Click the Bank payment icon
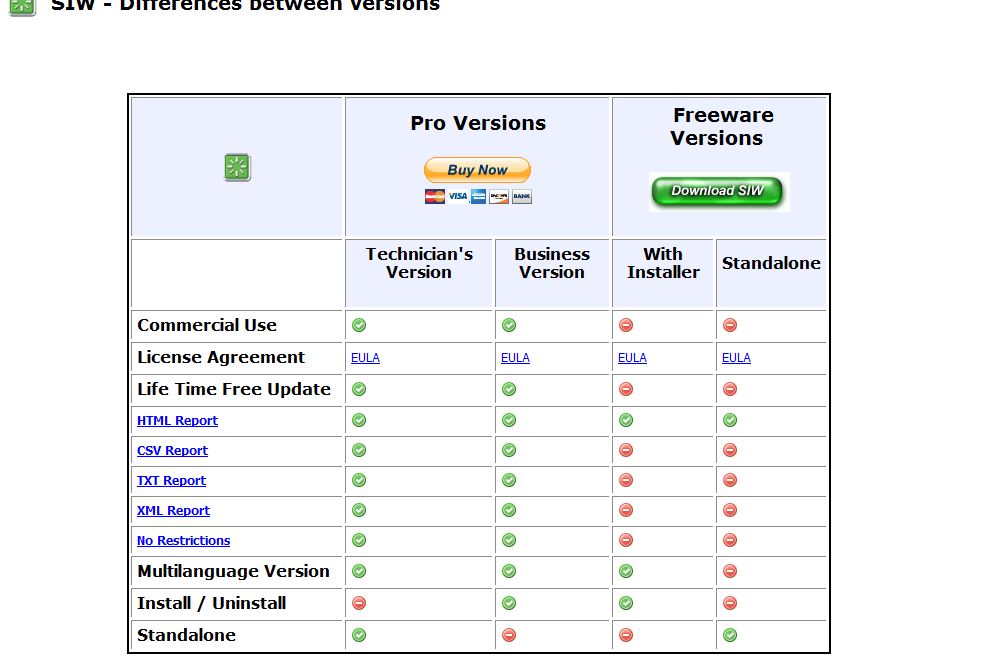This screenshot has width=990, height=671. (x=522, y=196)
